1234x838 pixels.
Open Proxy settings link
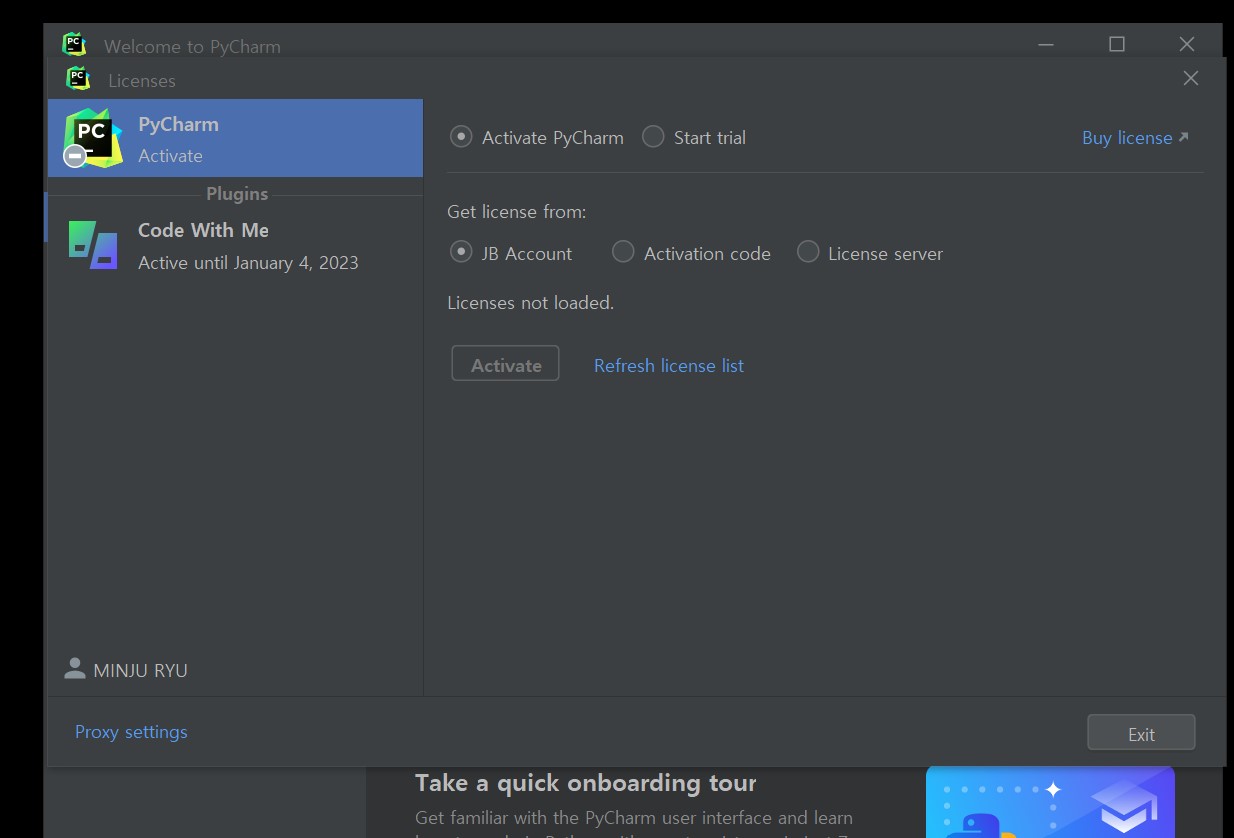pos(131,732)
